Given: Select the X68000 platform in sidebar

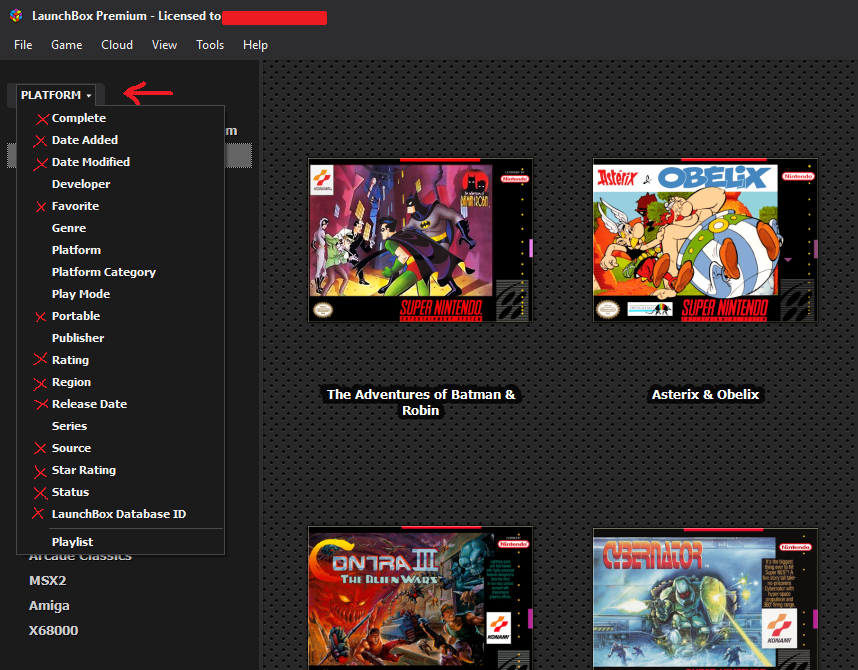Looking at the screenshot, I should click(x=54, y=631).
